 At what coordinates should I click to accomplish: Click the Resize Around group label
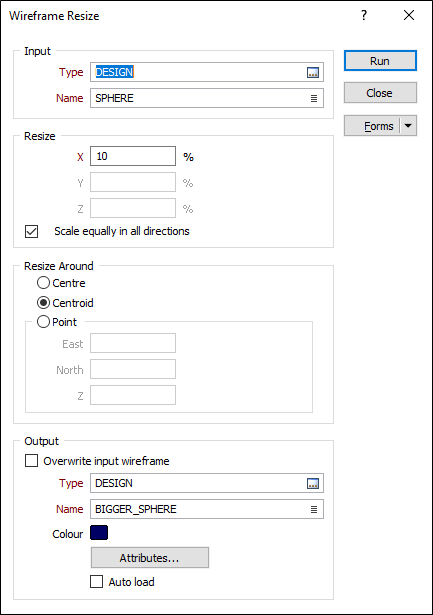[x=59, y=266]
